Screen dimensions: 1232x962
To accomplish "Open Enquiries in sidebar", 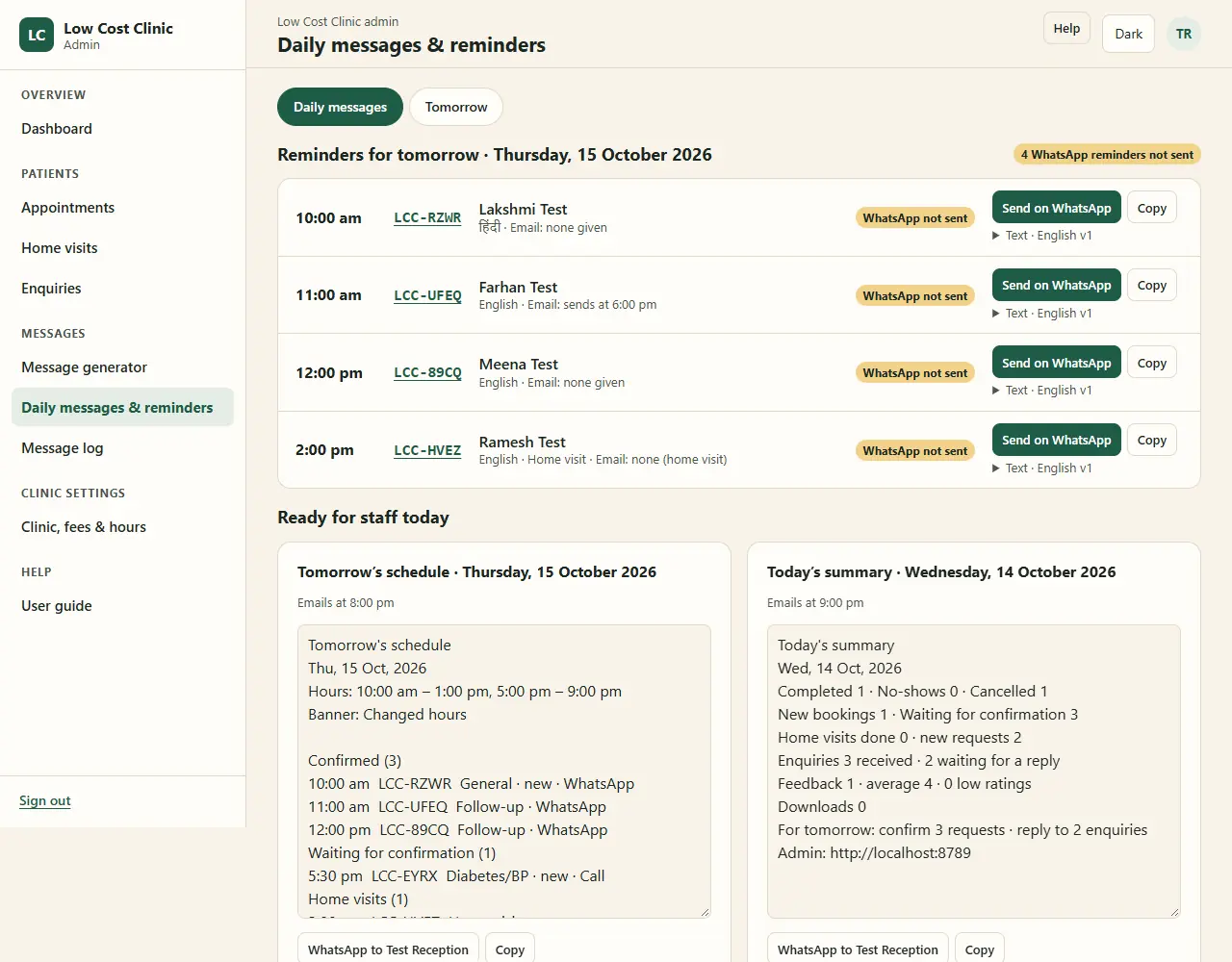I will tap(122, 289).
